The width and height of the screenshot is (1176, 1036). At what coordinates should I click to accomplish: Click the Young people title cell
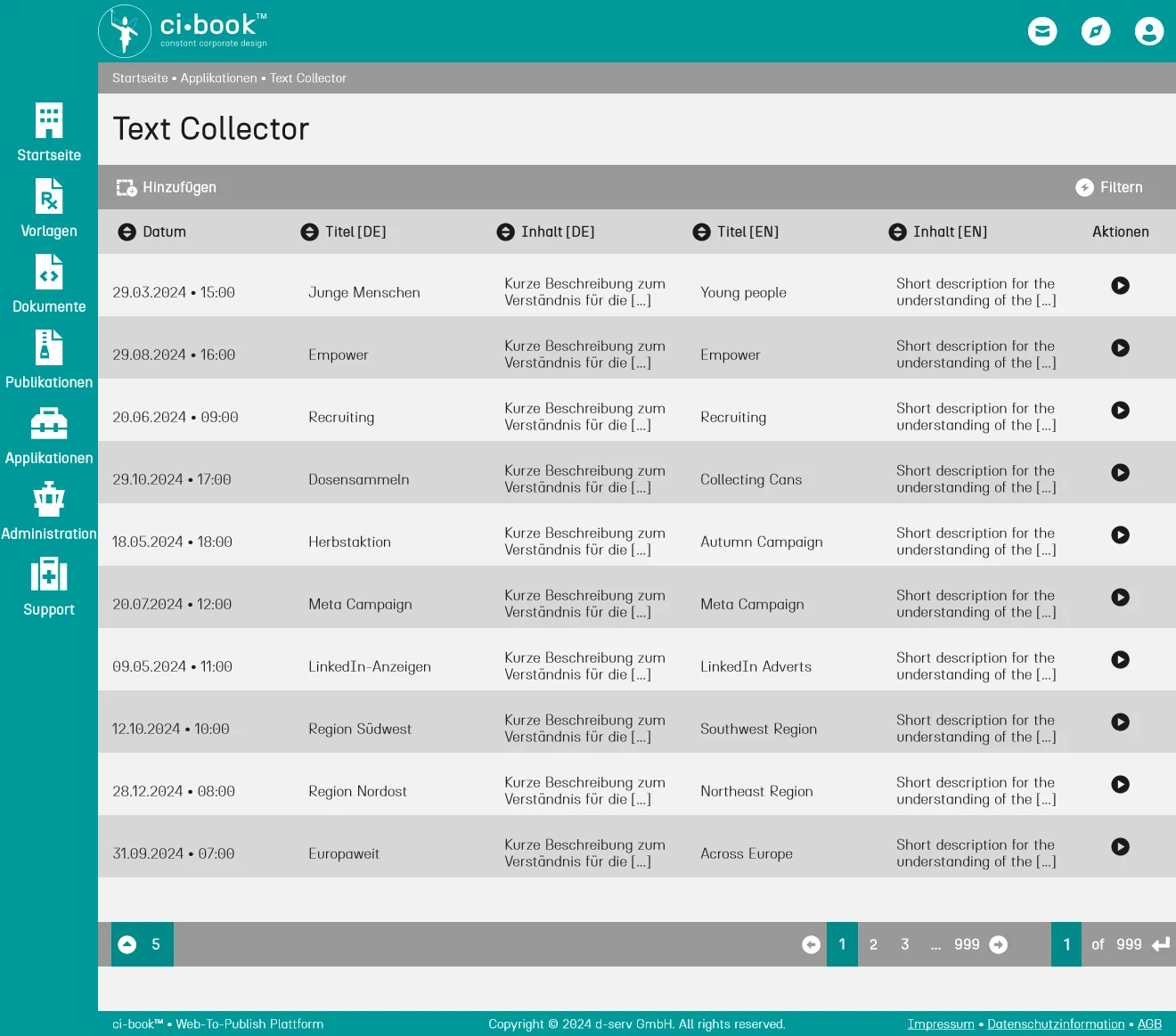click(x=743, y=292)
